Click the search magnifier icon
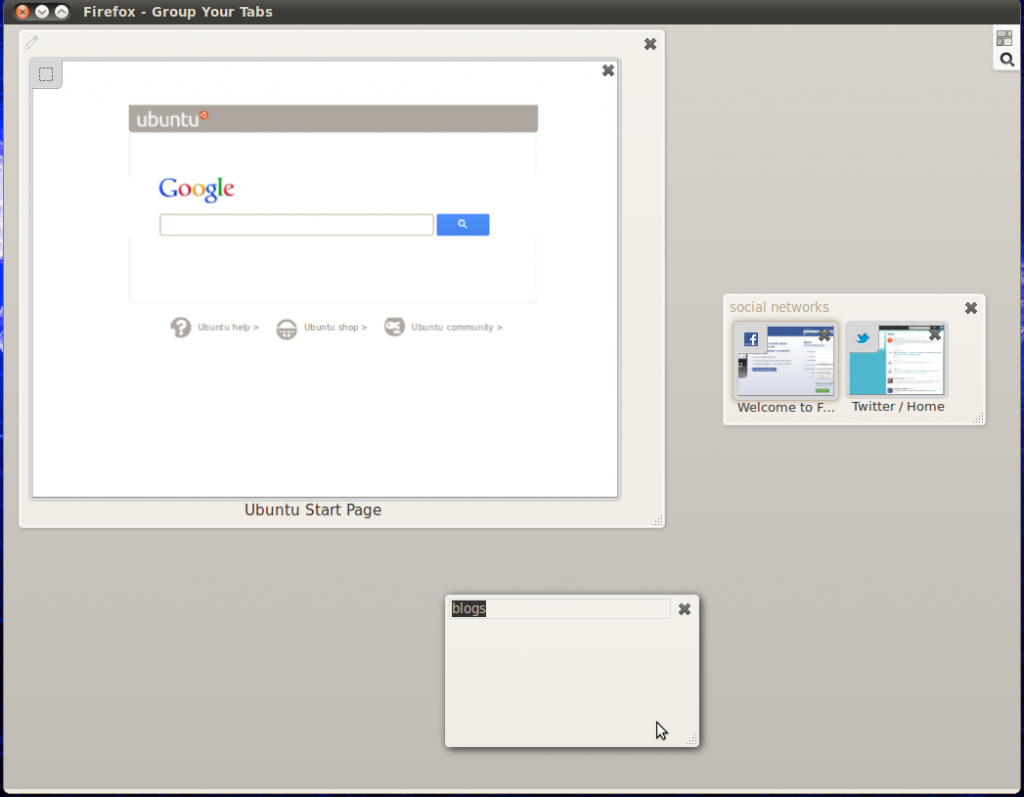The width and height of the screenshot is (1024, 797). coord(1007,60)
